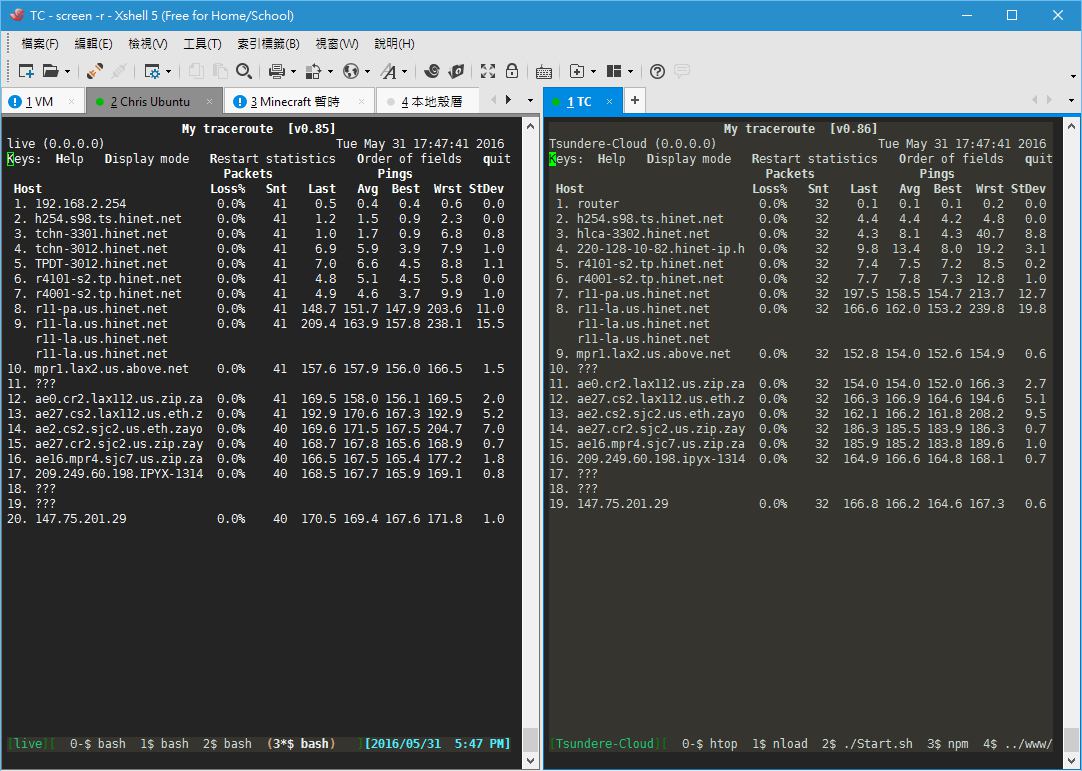
Task: Open Help via question mark icon
Action: [x=657, y=71]
